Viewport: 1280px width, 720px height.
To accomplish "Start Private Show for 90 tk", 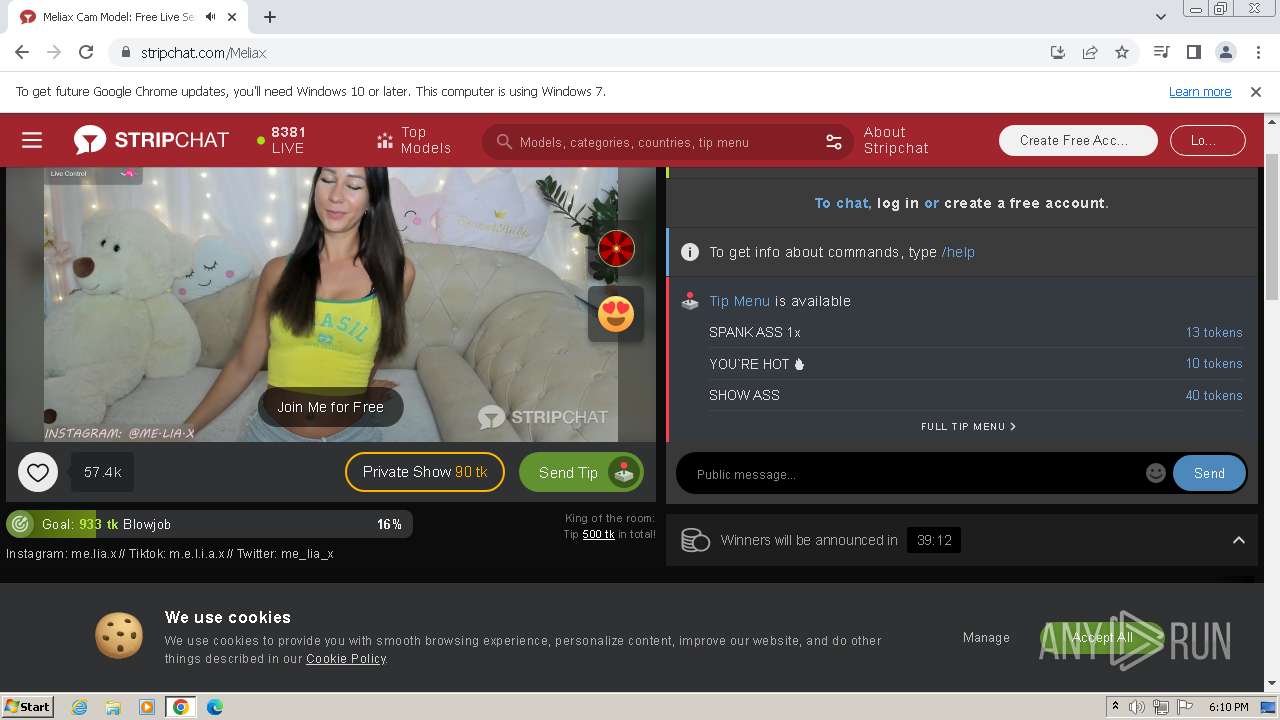I will coord(425,472).
